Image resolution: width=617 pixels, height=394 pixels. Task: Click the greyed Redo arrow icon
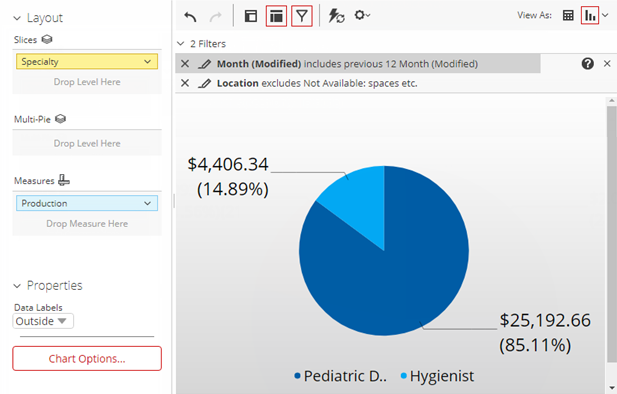coord(215,17)
